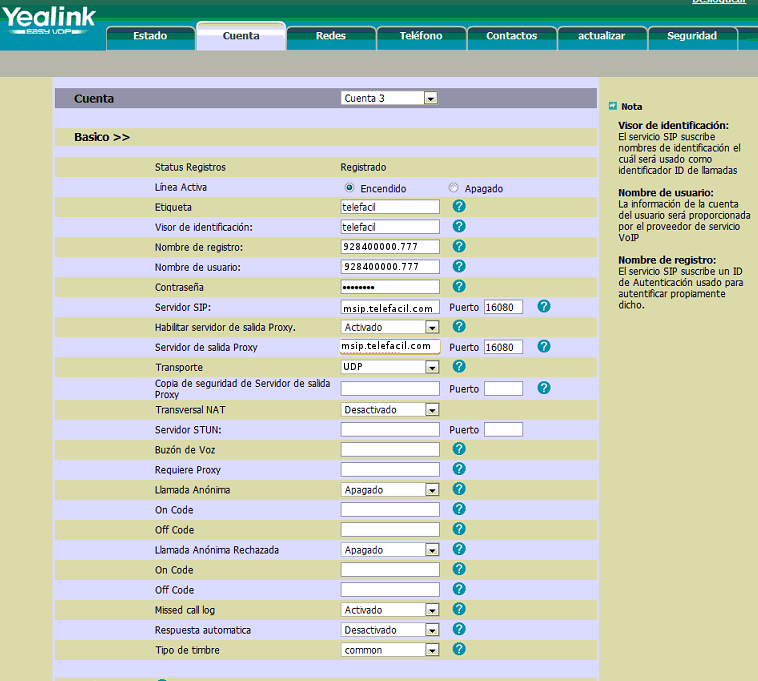Select Apagado radio for Línea Activa
This screenshot has width=758, height=681.
454,188
